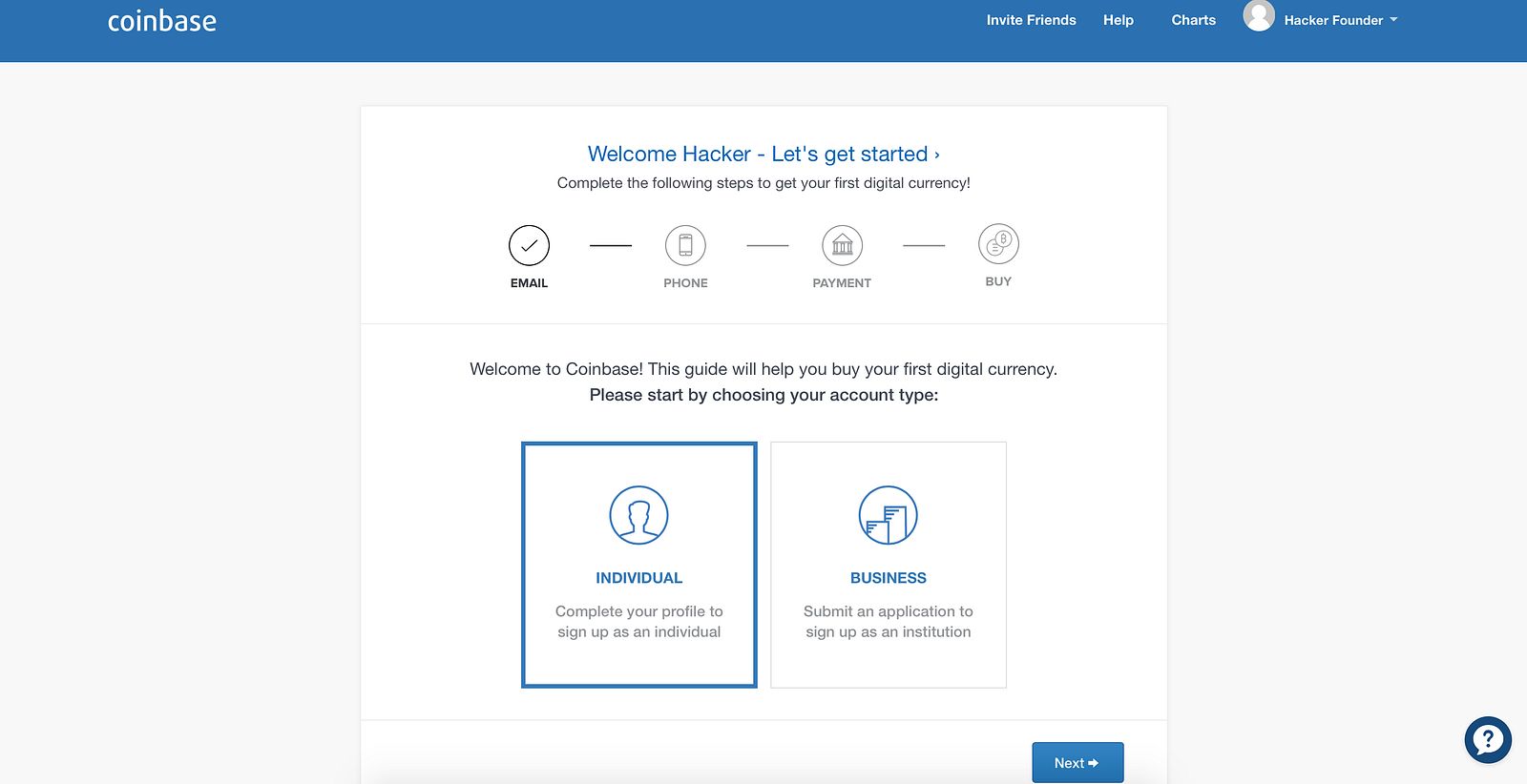The image size is (1527, 784).
Task: Click the Email step checkmark icon
Action: click(529, 245)
